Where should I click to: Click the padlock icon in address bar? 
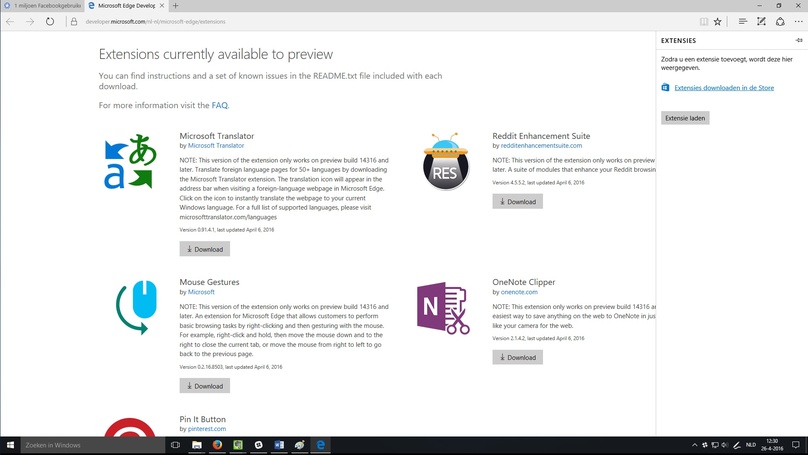(74, 22)
